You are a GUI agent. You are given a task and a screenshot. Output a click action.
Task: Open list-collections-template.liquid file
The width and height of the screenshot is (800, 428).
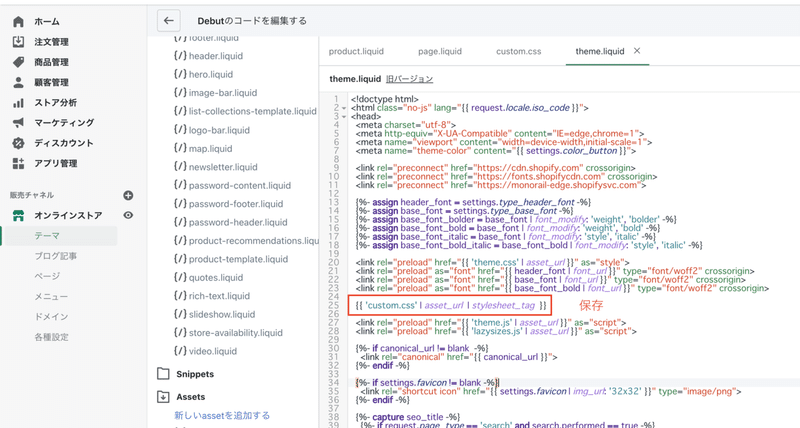click(x=253, y=111)
